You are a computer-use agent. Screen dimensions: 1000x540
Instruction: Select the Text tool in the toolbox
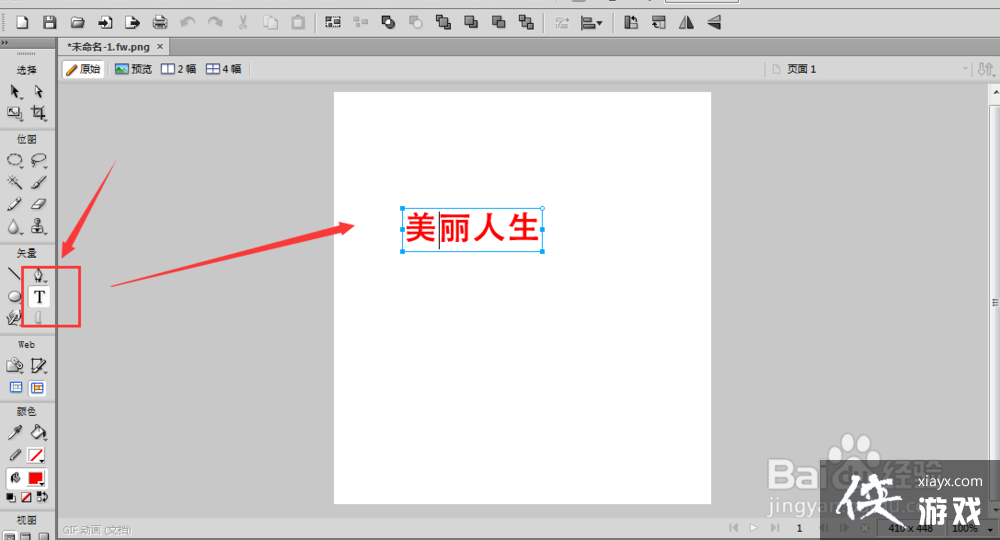coord(39,297)
